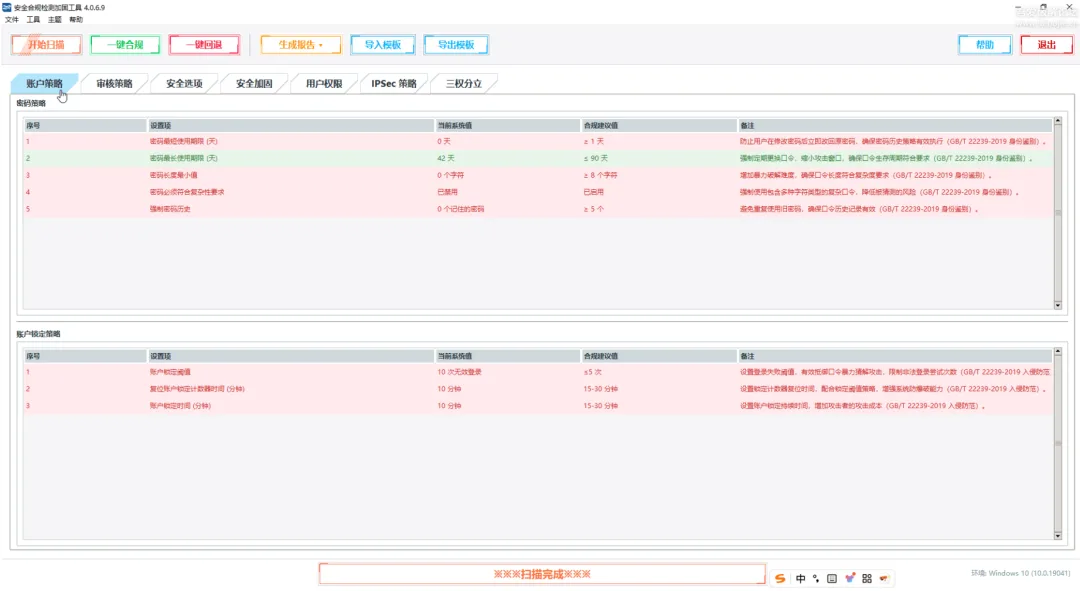Click the 备注 header in the 账户锁定策略 table
Image resolution: width=1080 pixels, height=591 pixels.
point(895,356)
